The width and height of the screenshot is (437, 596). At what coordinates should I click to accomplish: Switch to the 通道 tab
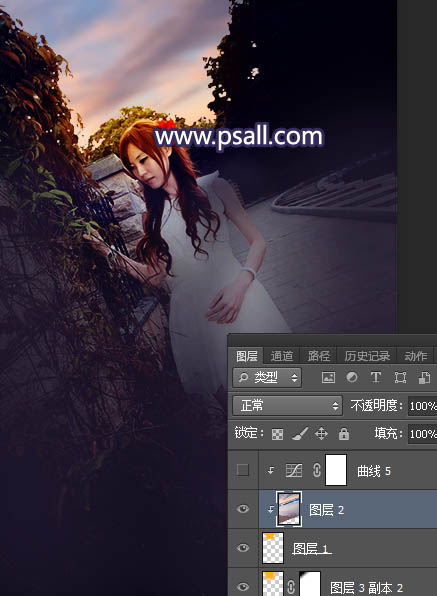[x=282, y=356]
